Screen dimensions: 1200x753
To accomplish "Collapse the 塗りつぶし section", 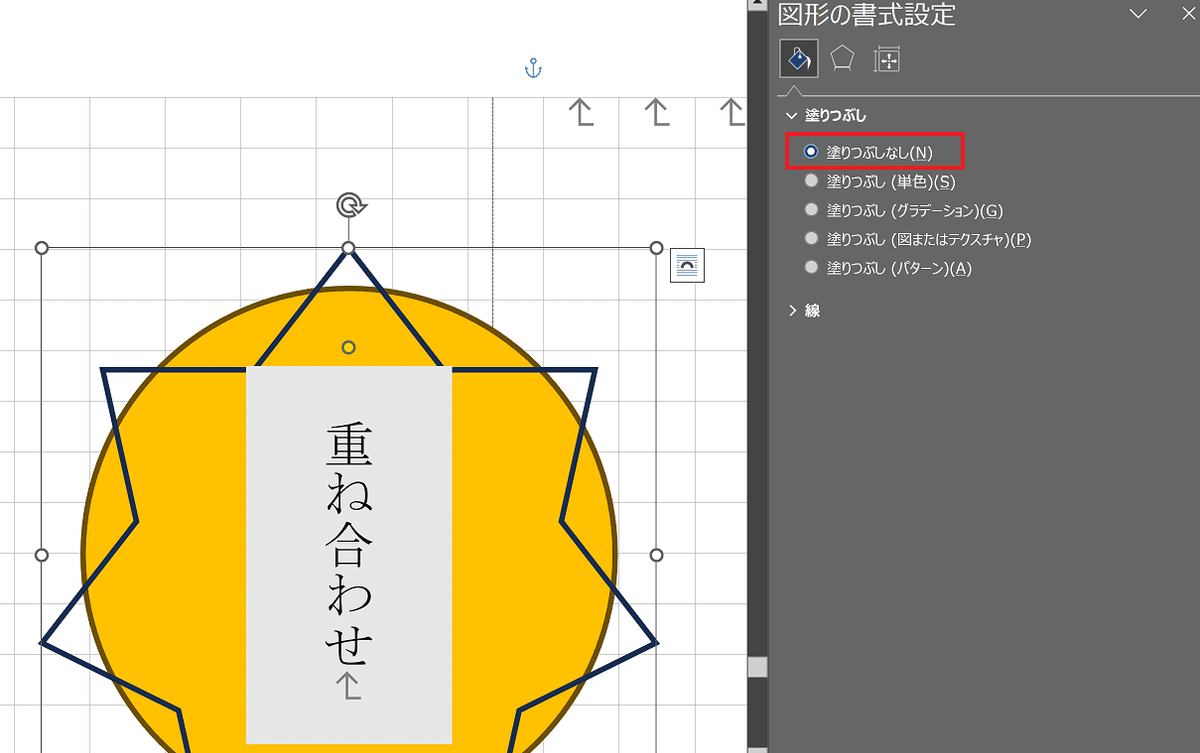I will coord(826,116).
